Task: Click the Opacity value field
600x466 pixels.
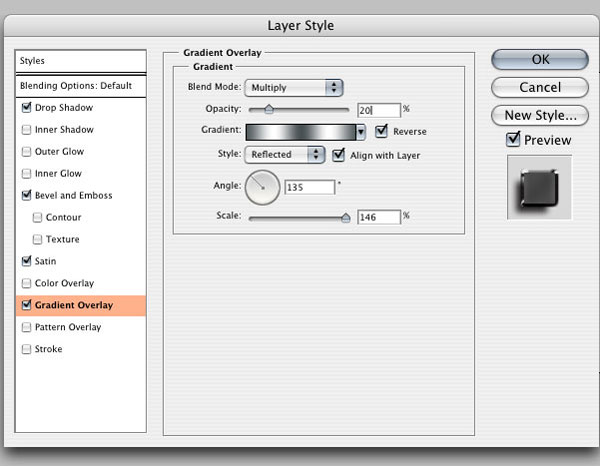Action: click(379, 110)
